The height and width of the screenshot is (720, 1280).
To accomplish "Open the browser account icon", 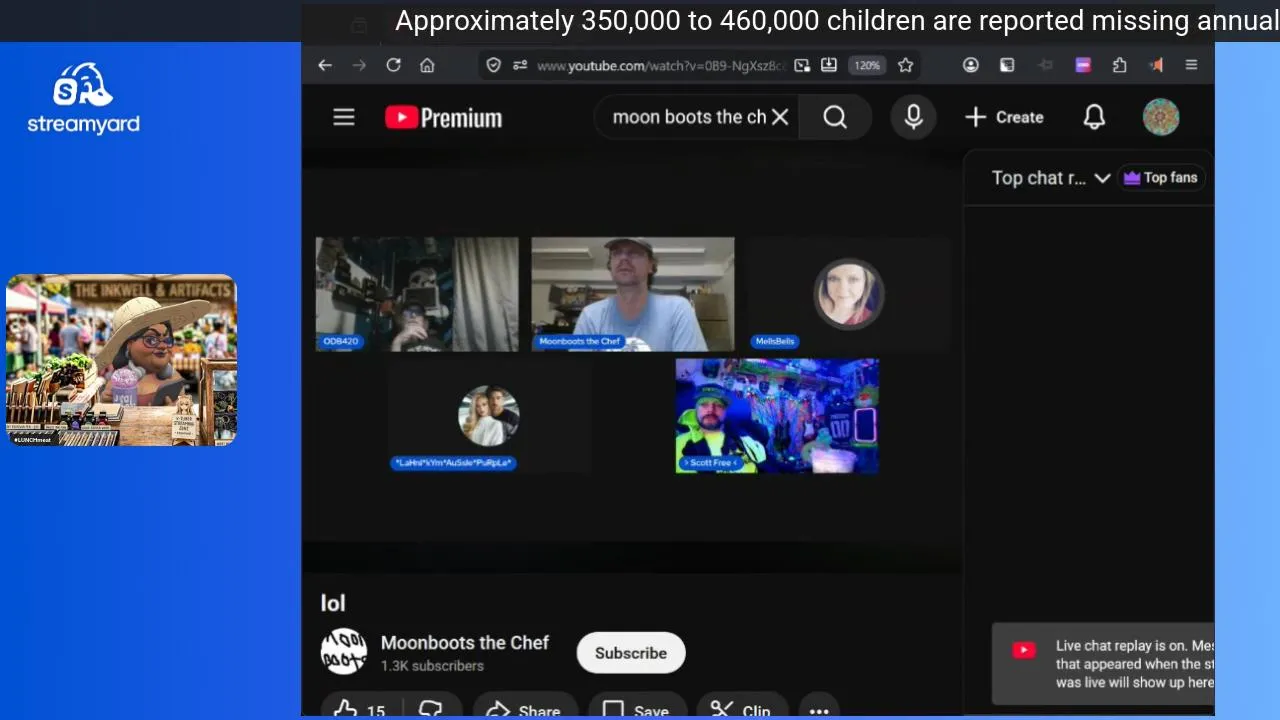I will point(970,65).
